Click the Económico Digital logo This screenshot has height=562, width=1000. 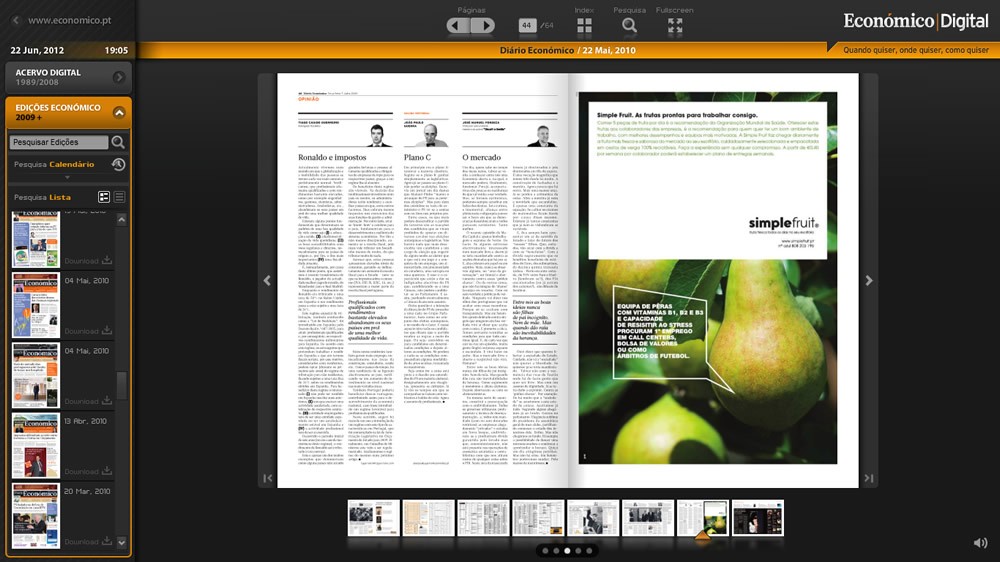(x=916, y=21)
